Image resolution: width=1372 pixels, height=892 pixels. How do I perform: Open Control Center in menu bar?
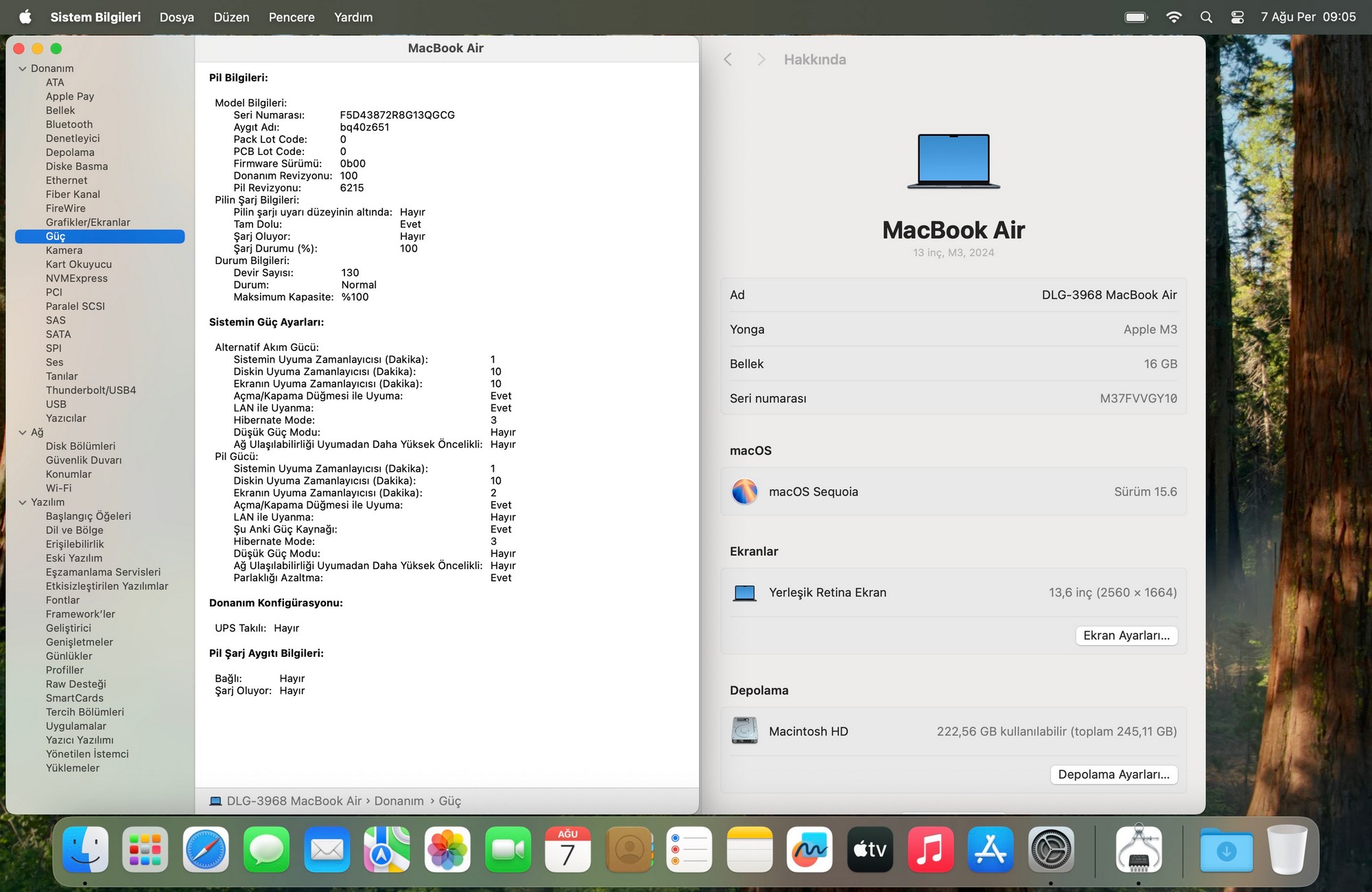[x=1238, y=17]
